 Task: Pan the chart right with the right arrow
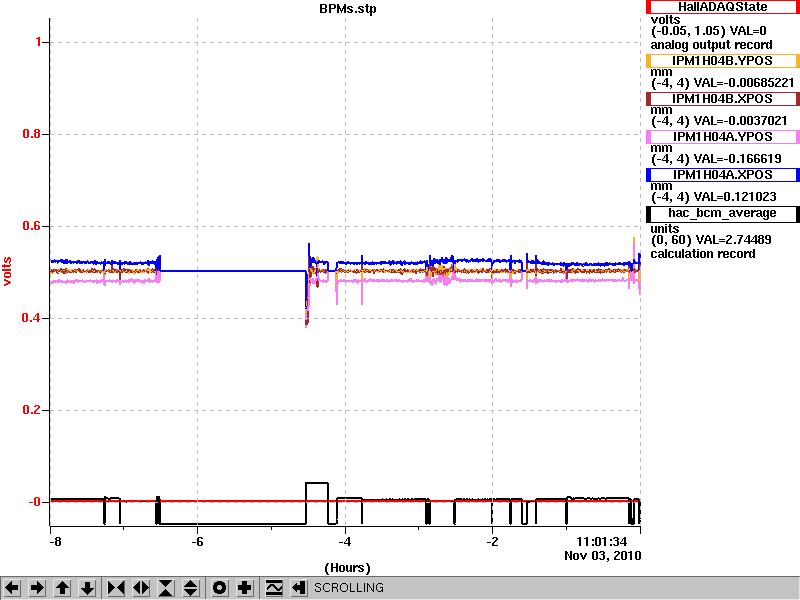pos(37,588)
